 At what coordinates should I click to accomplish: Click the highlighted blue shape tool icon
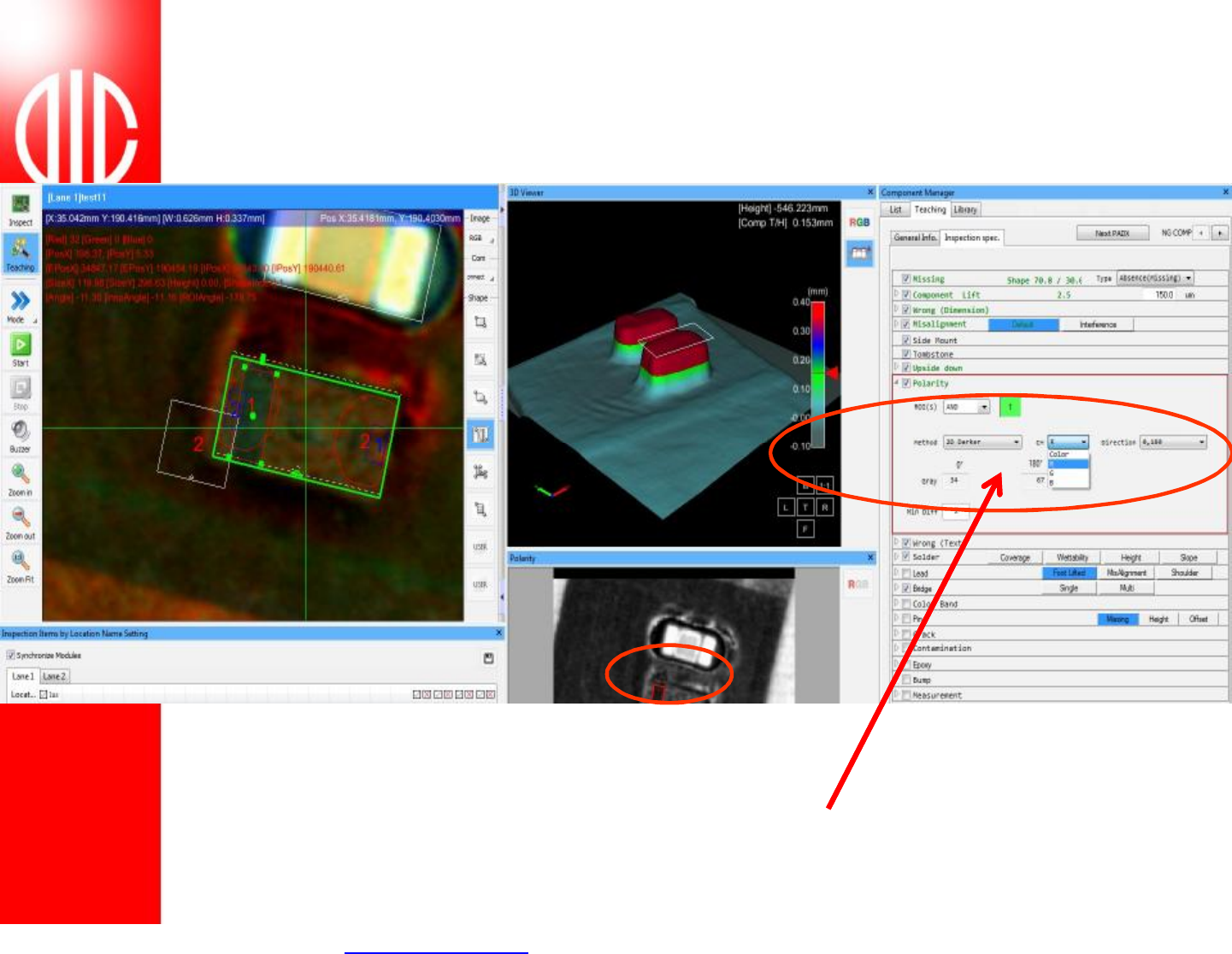coord(480,435)
